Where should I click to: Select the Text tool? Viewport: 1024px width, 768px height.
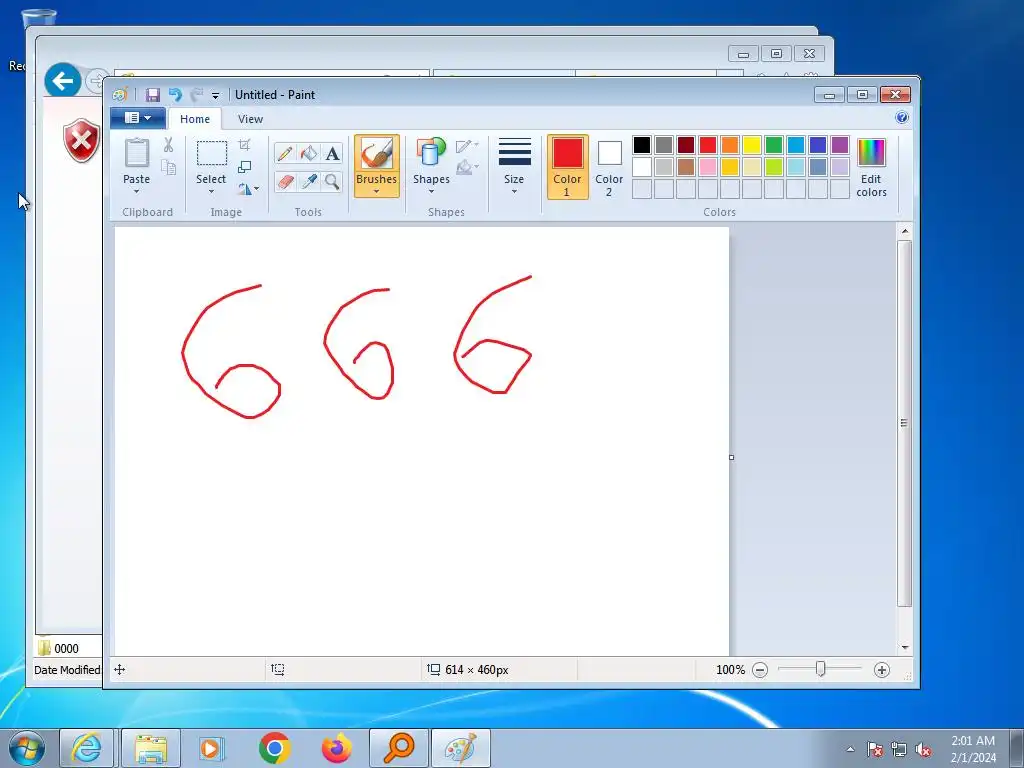(332, 153)
